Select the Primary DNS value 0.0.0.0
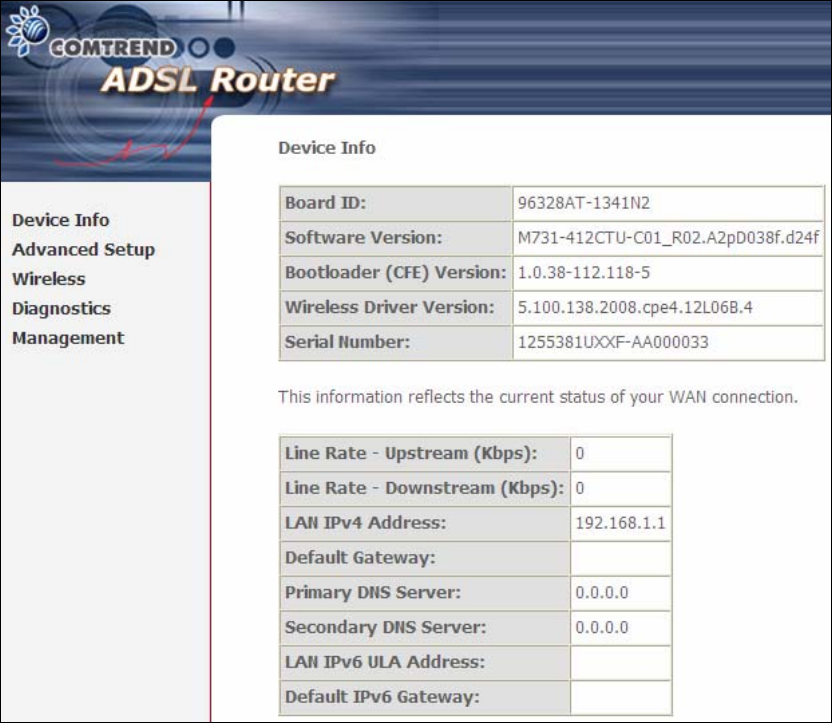 coord(602,593)
